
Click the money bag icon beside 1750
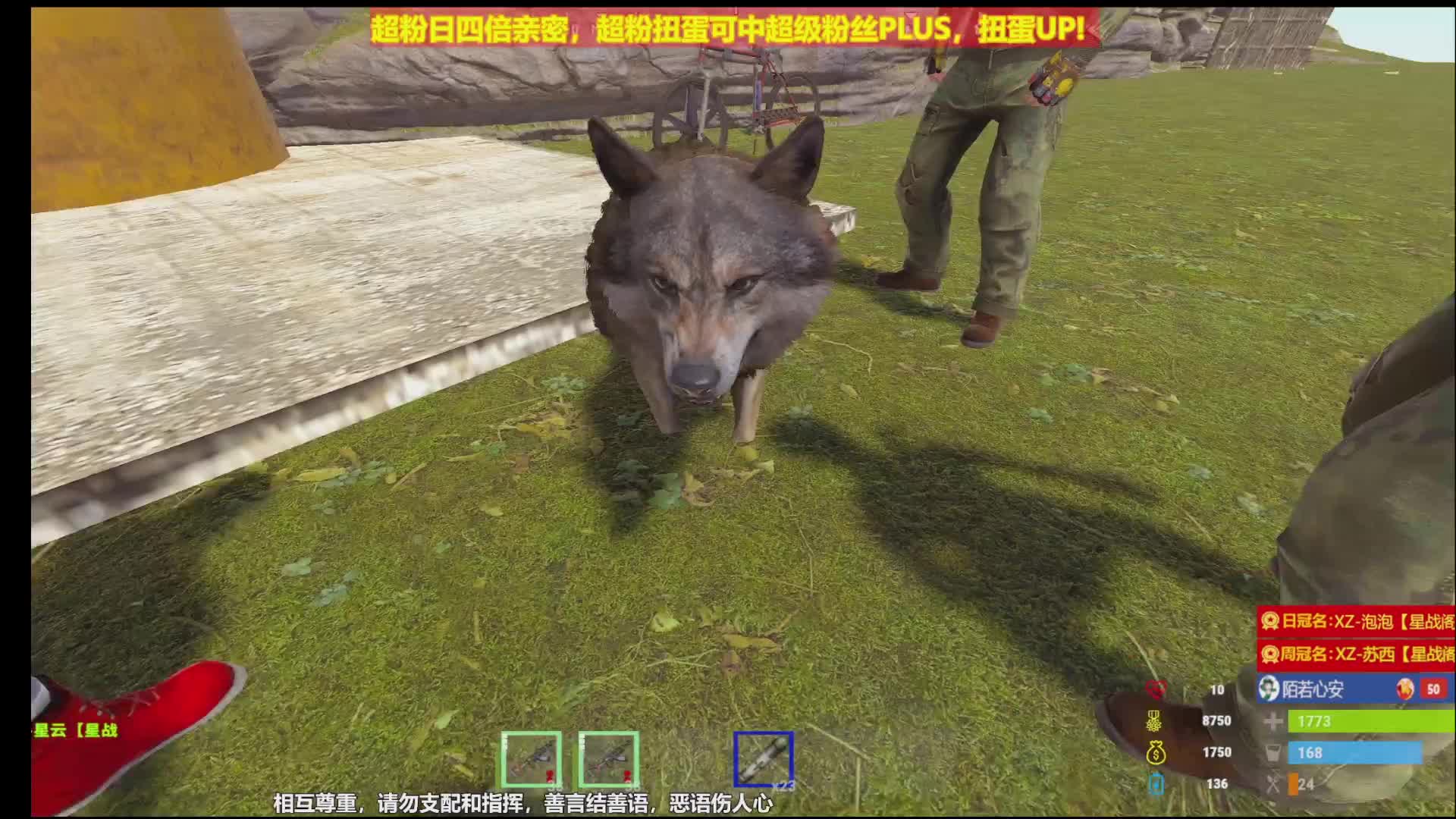tap(1155, 753)
